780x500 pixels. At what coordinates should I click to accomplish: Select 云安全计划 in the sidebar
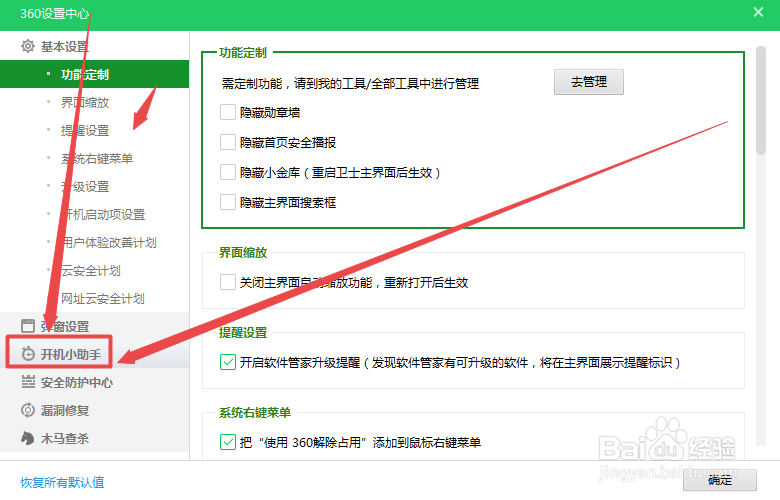pos(95,271)
